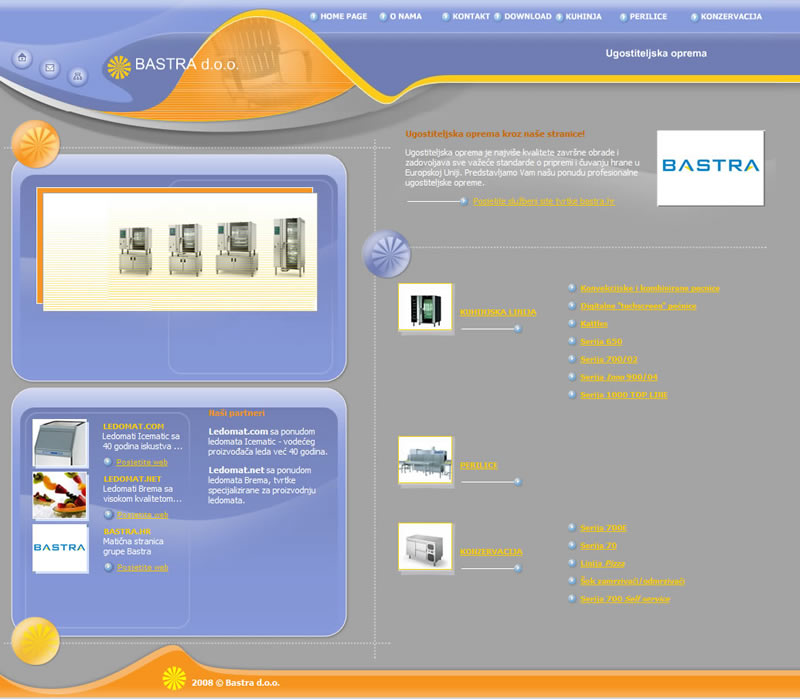Open the PERILICE category link

tap(479, 465)
